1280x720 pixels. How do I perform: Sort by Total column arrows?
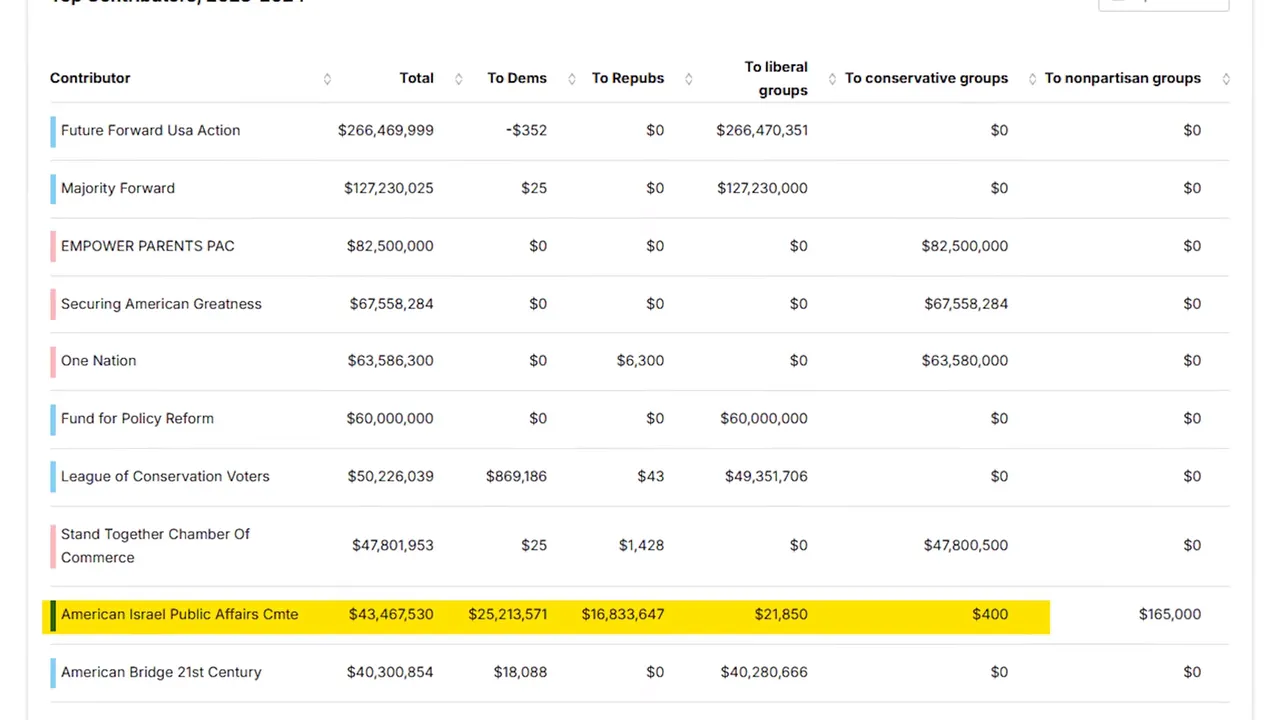tap(459, 79)
